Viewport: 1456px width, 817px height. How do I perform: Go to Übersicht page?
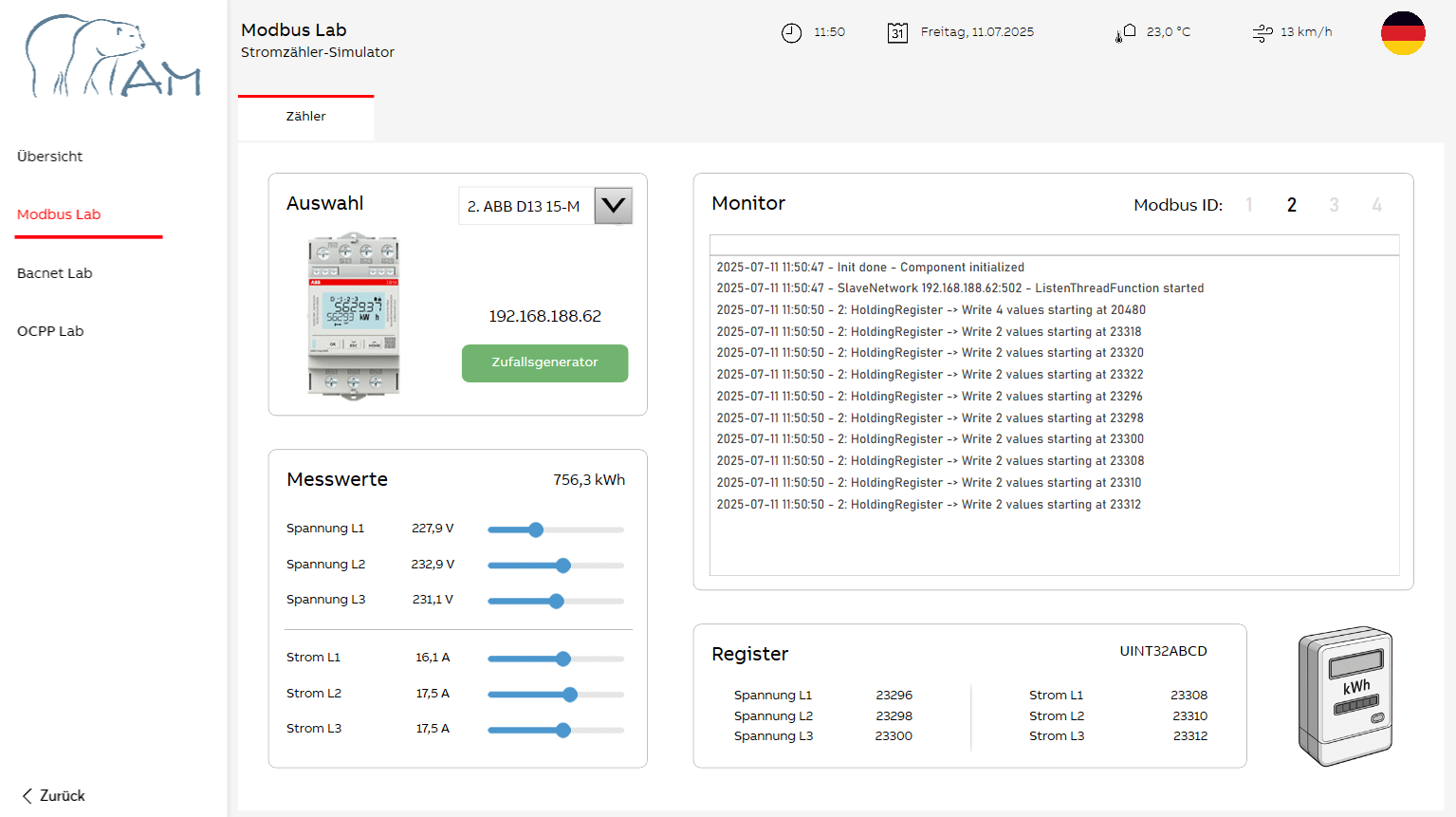49,157
